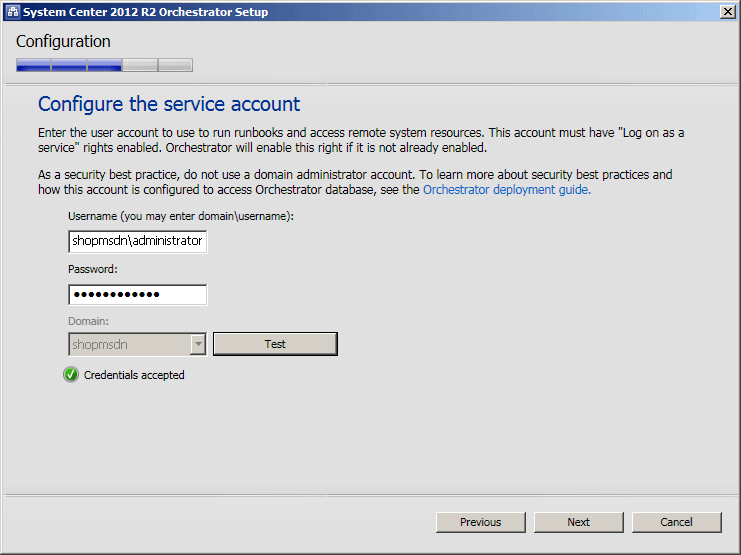This screenshot has height=555, width=741.
Task: Close the Orchestrator Setup window
Action: coord(727,12)
